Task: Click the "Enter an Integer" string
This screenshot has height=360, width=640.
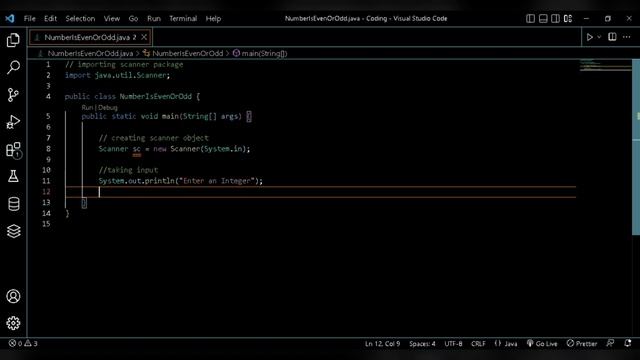Action: point(216,181)
